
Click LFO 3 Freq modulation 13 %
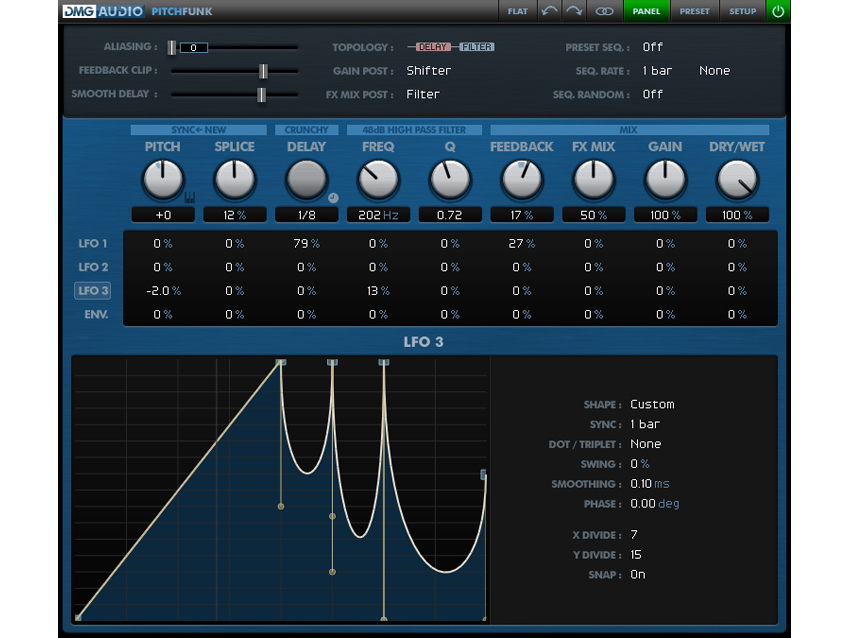(378, 291)
